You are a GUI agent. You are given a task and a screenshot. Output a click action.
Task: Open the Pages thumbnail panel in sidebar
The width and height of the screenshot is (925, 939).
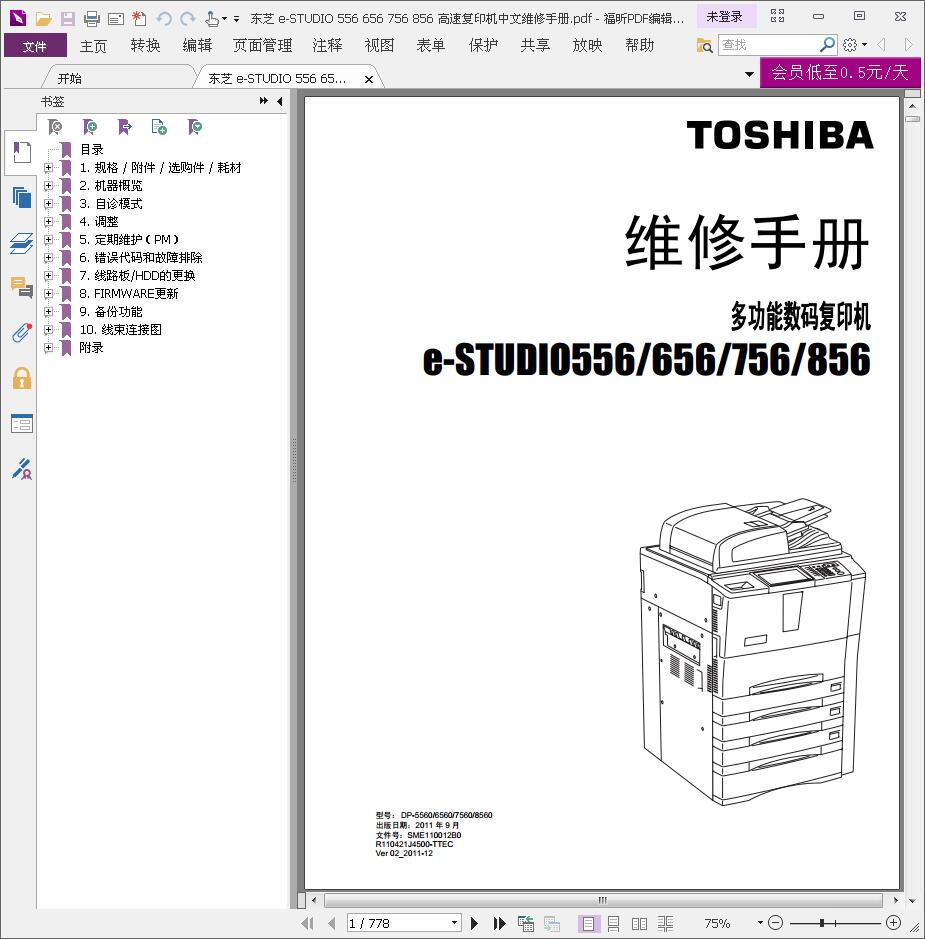22,197
